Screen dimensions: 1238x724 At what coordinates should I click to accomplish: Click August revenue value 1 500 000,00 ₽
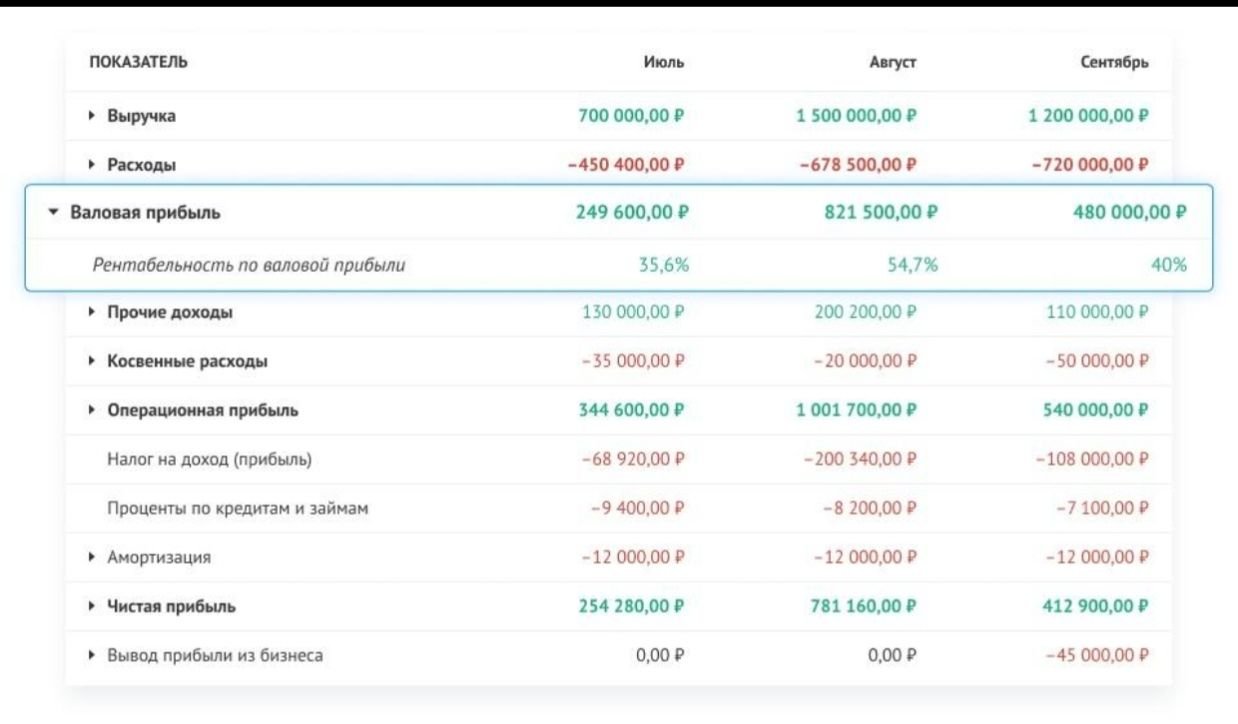(856, 116)
